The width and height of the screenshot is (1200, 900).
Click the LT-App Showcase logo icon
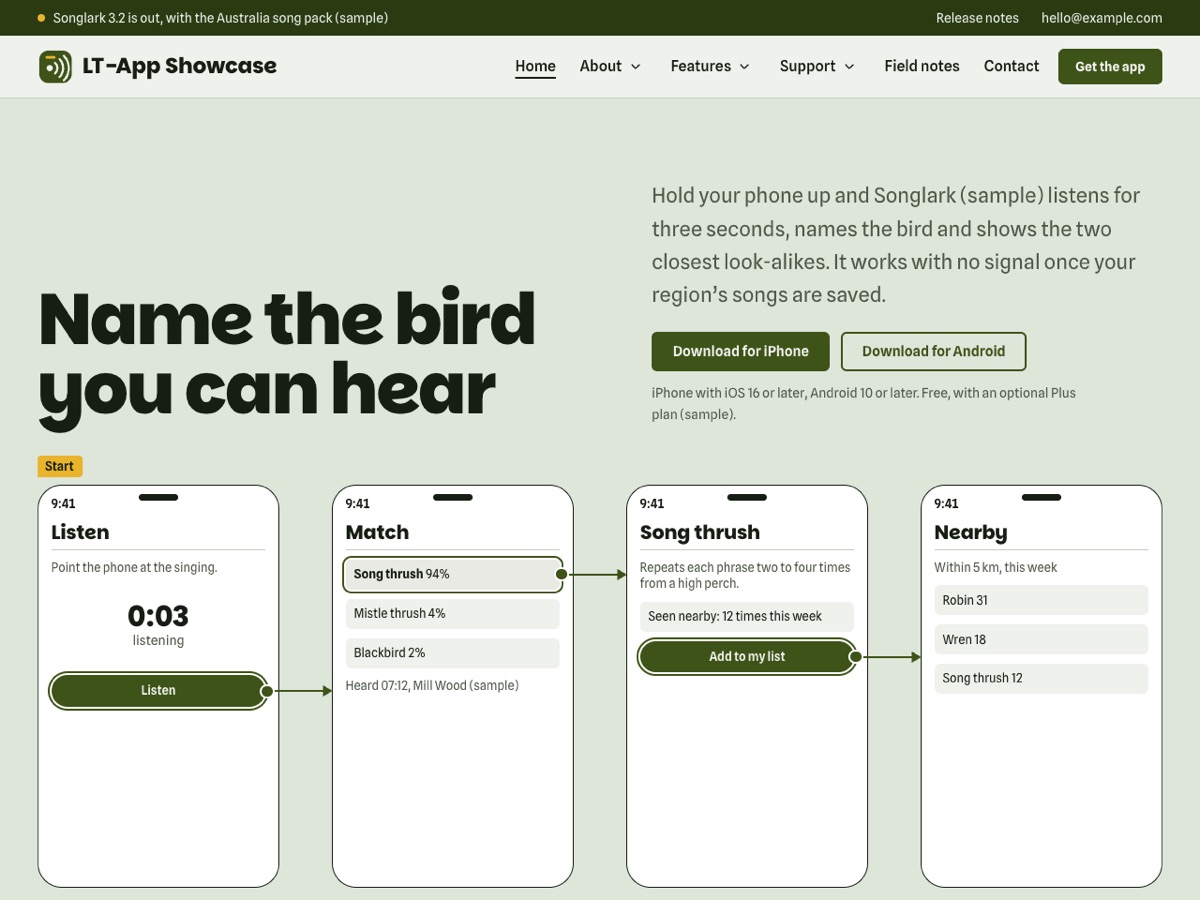click(x=55, y=66)
